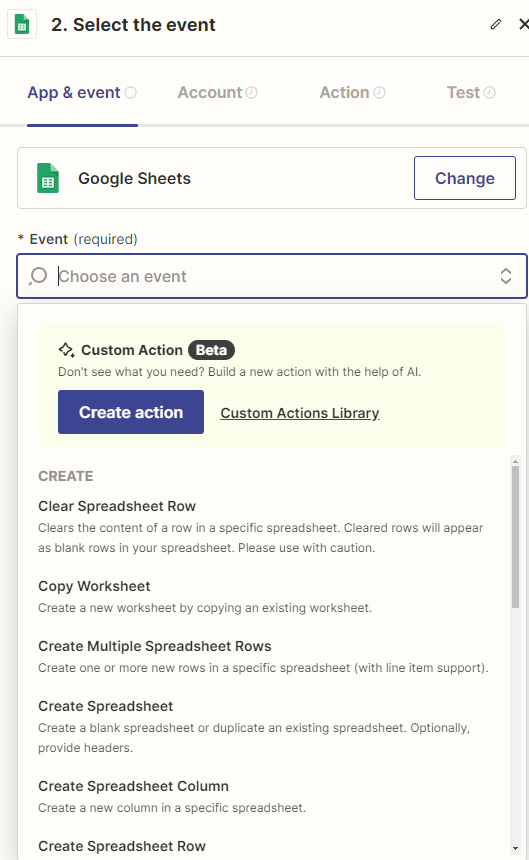
Task: Click the Account tab clock status icon
Action: (251, 92)
